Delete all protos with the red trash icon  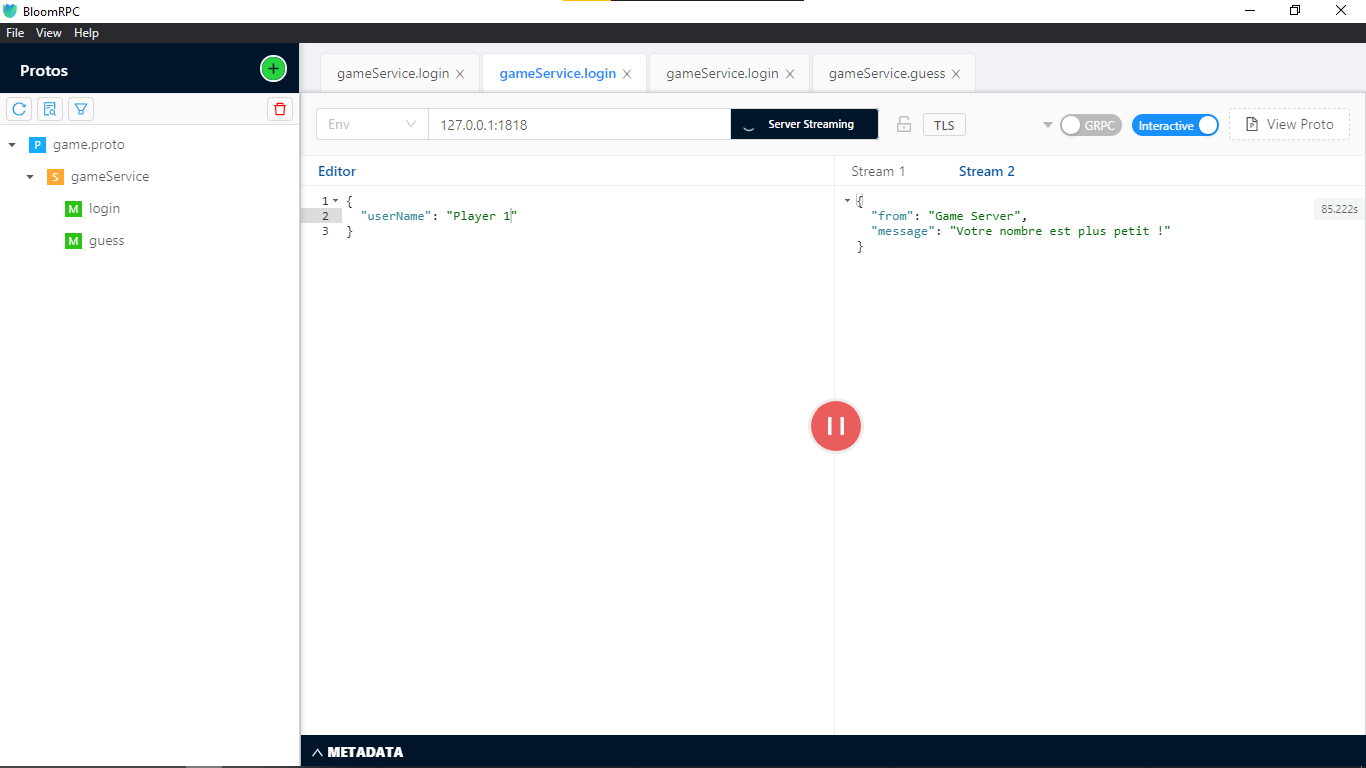[279, 109]
